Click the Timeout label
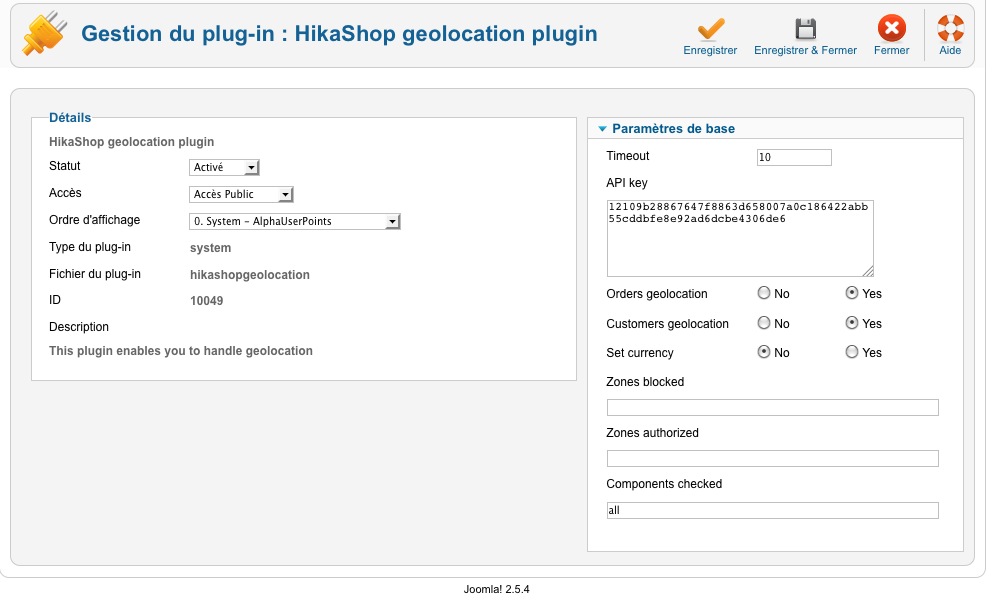 [x=628, y=156]
